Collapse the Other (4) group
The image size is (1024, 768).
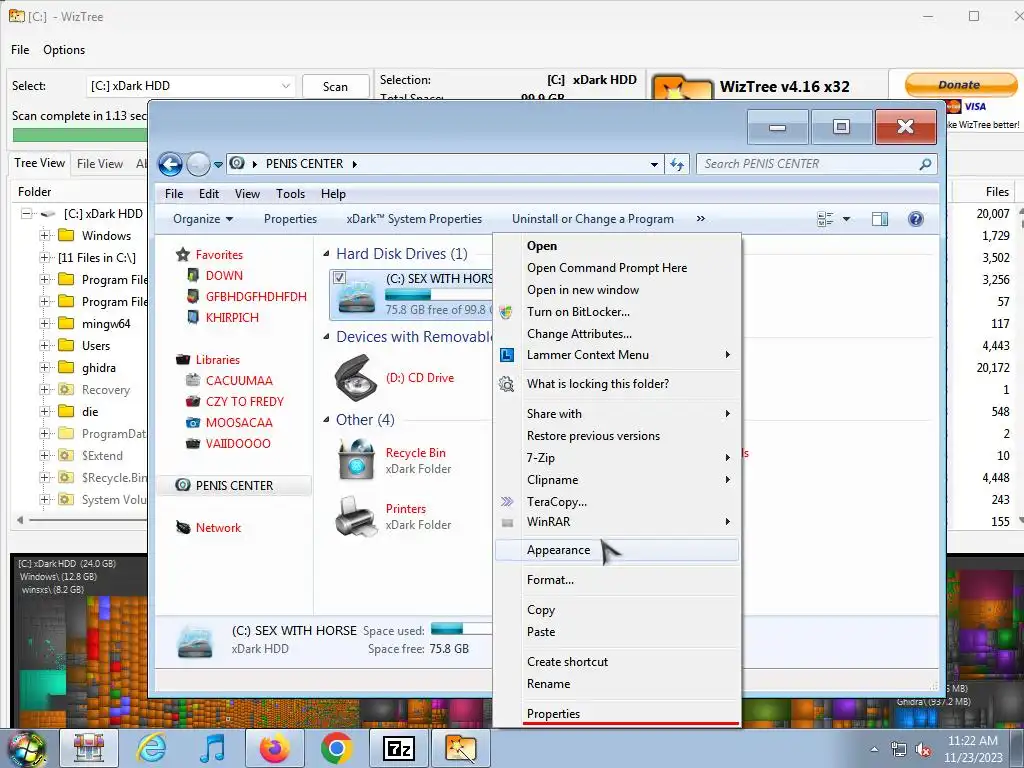(x=326, y=419)
